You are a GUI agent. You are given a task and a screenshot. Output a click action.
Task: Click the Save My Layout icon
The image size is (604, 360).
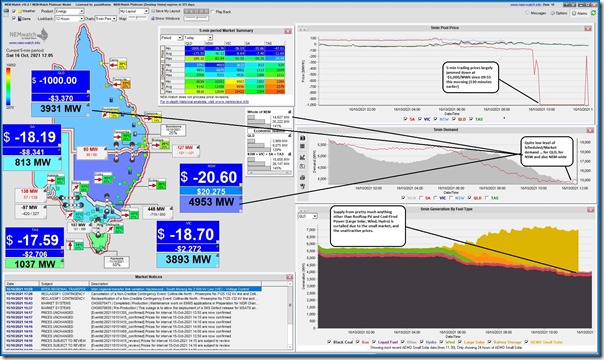(153, 12)
